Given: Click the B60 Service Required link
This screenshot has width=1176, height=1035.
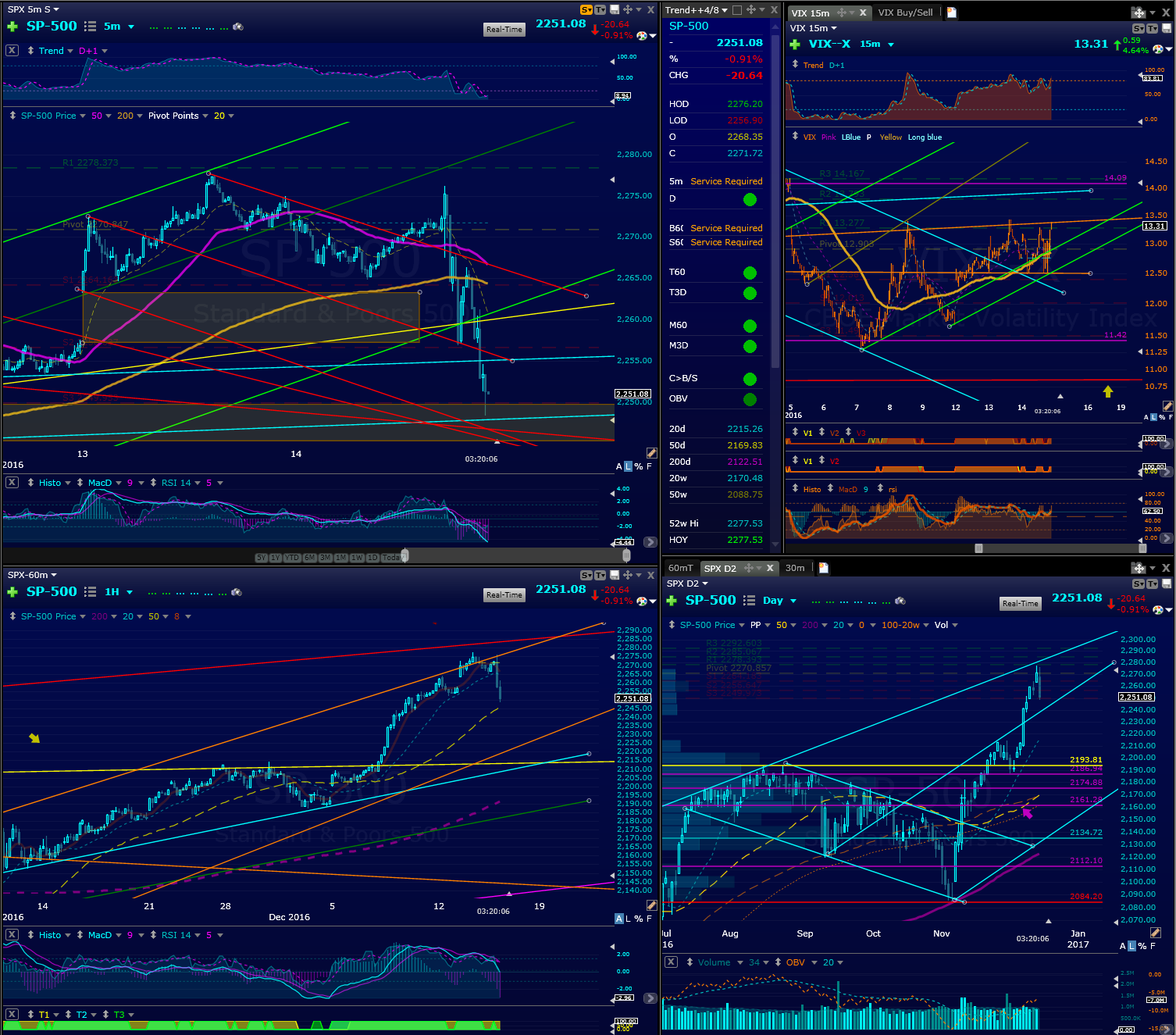Looking at the screenshot, I should tap(726, 228).
